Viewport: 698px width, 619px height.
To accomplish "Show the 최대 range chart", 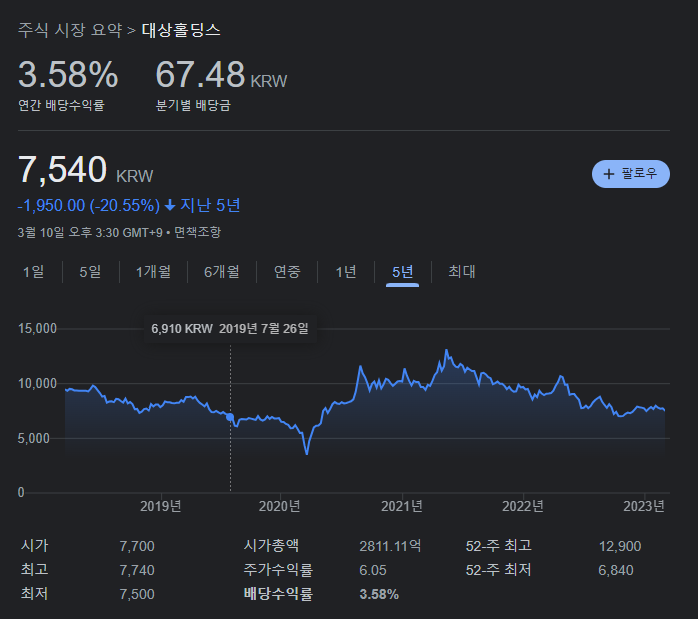I will coord(462,271).
